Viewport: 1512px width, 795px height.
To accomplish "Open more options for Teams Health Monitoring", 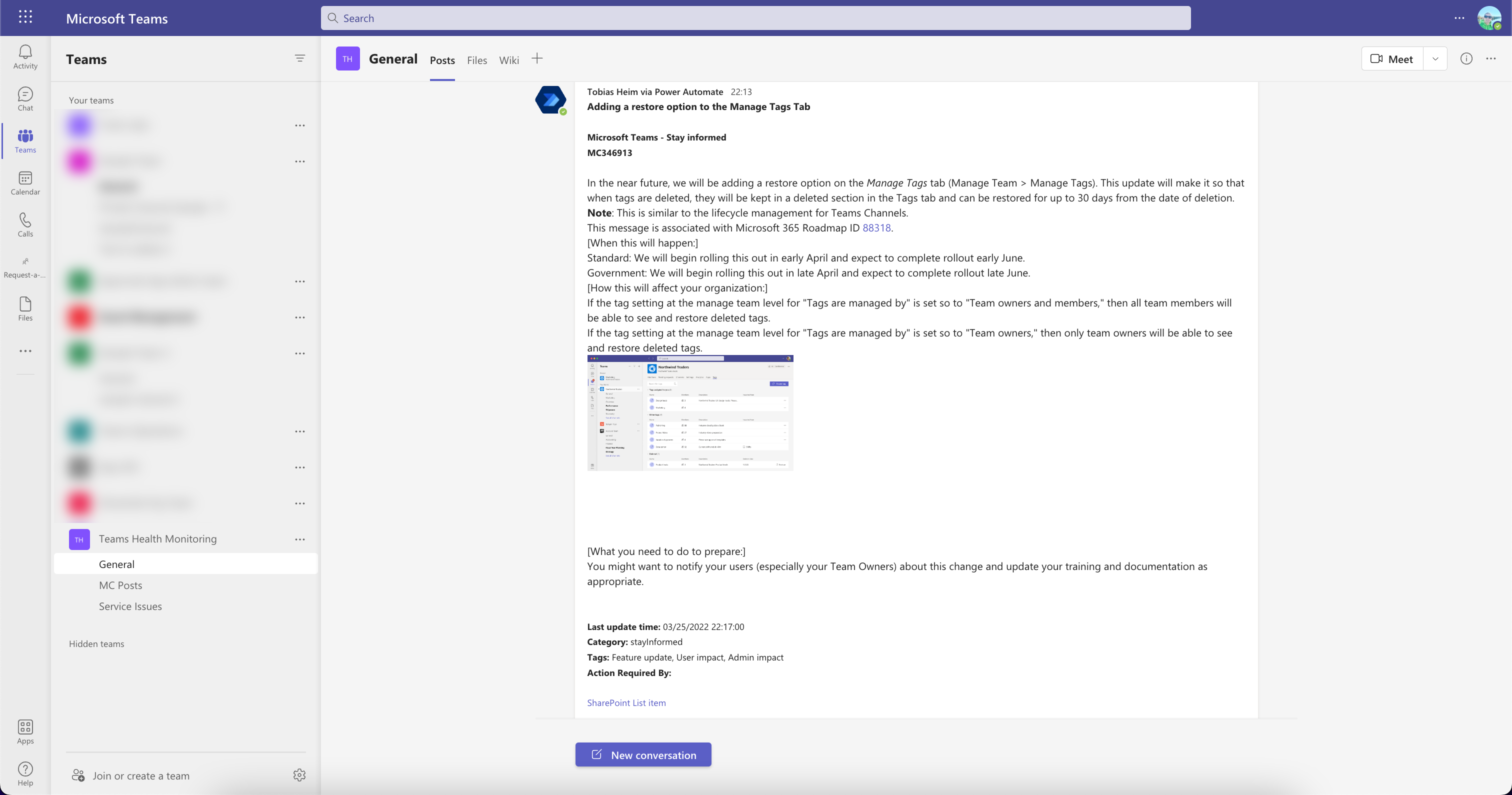I will pos(300,539).
